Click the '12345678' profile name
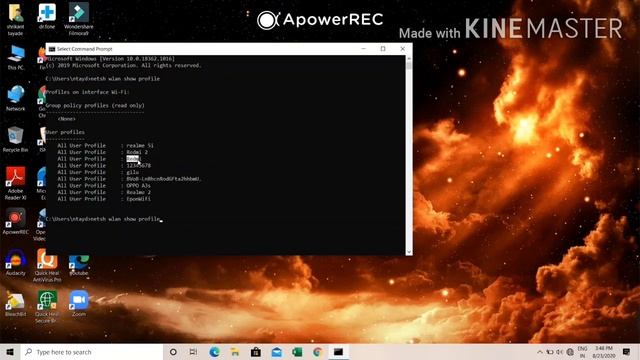This screenshot has height=360, width=640. click(x=139, y=165)
